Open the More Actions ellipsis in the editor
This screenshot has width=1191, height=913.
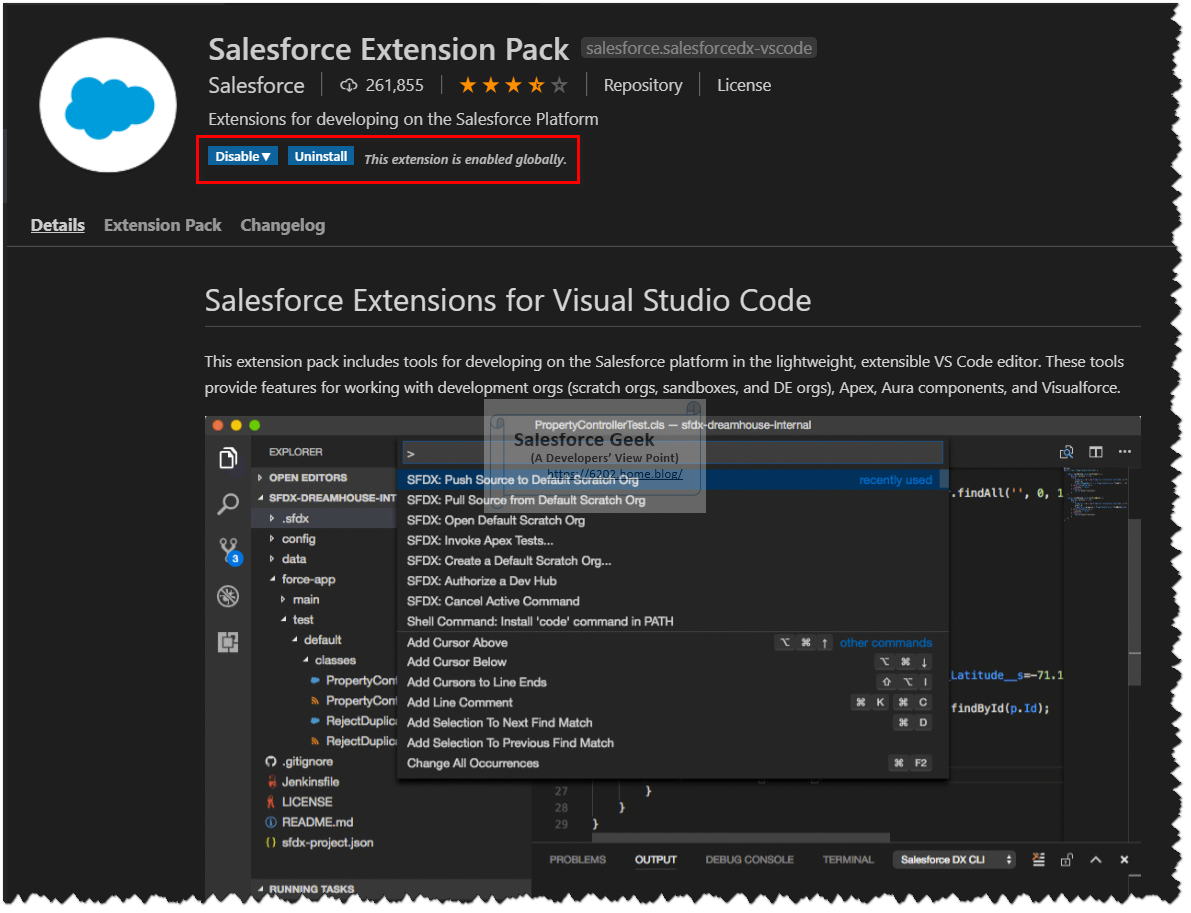click(1125, 451)
